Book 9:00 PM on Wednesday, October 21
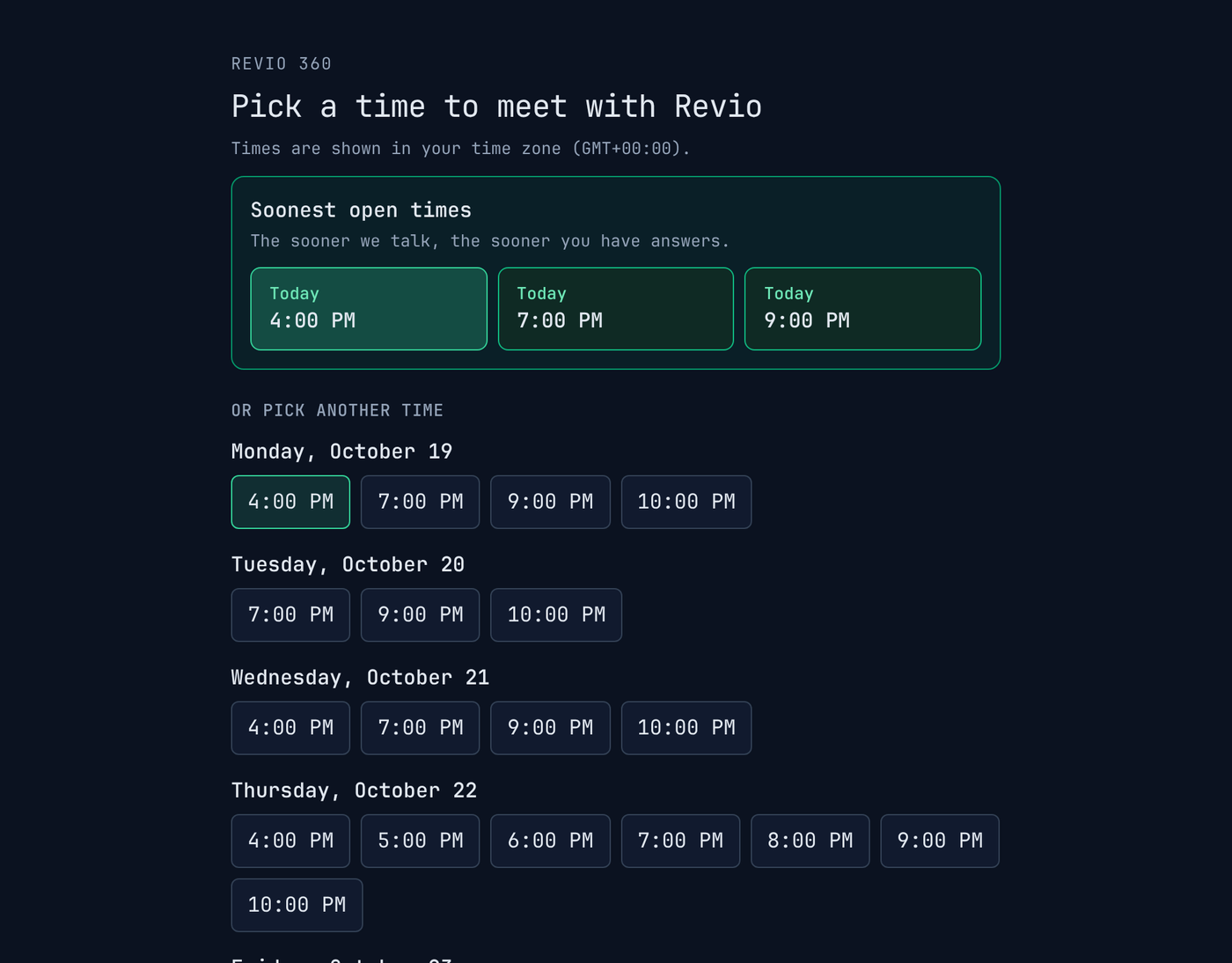The height and width of the screenshot is (963, 1232). click(550, 728)
